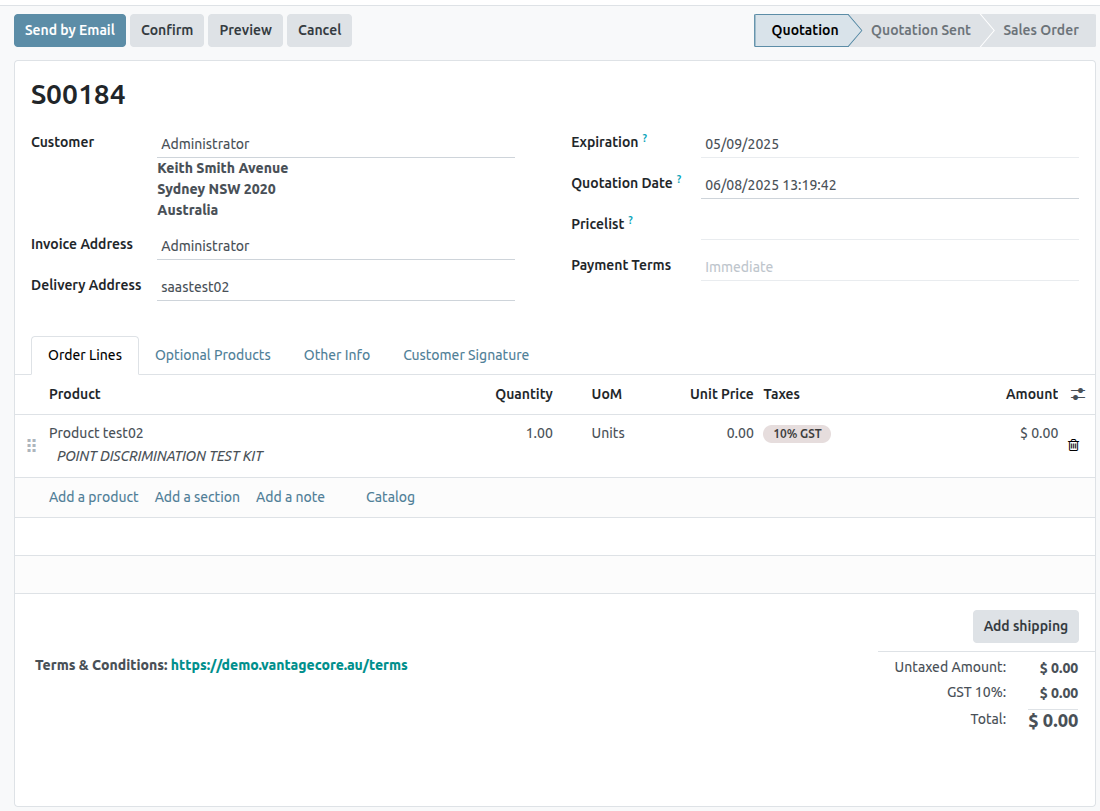Open the Customer dropdown field
The image size is (1100, 811).
point(335,144)
